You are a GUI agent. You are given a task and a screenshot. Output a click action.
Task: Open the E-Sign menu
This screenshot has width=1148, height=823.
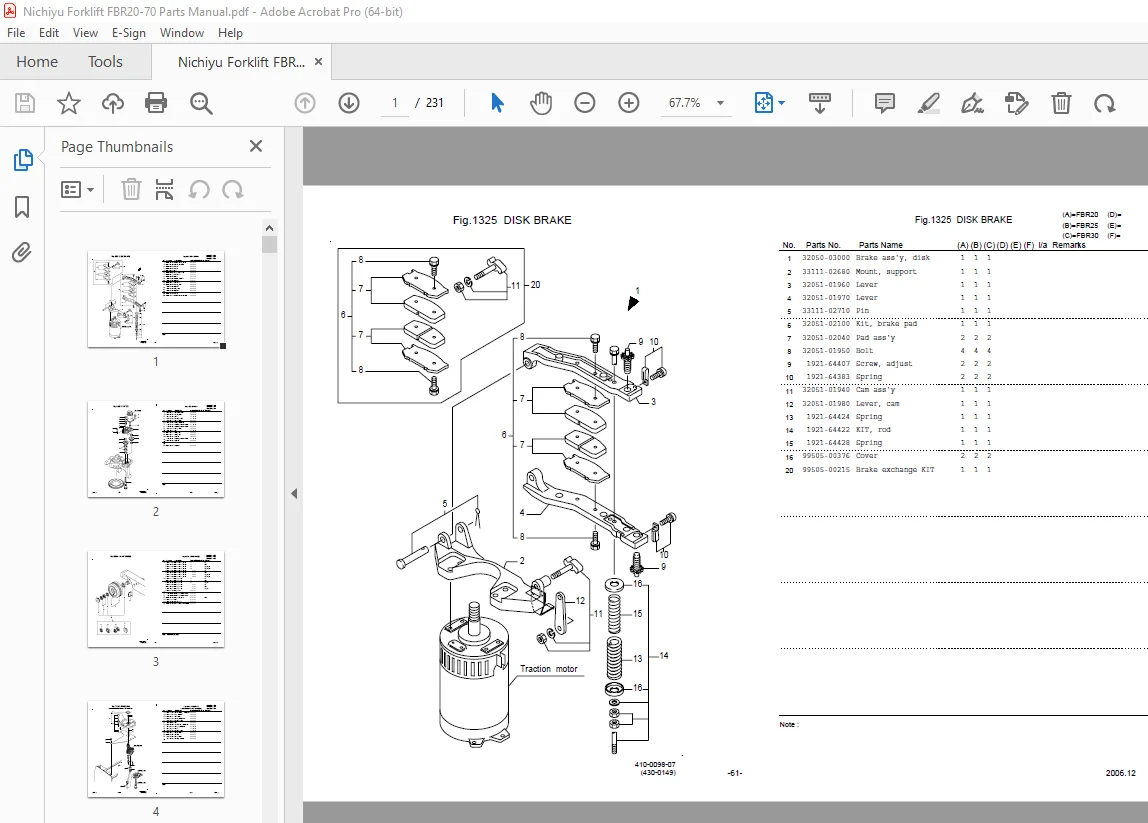pos(129,33)
